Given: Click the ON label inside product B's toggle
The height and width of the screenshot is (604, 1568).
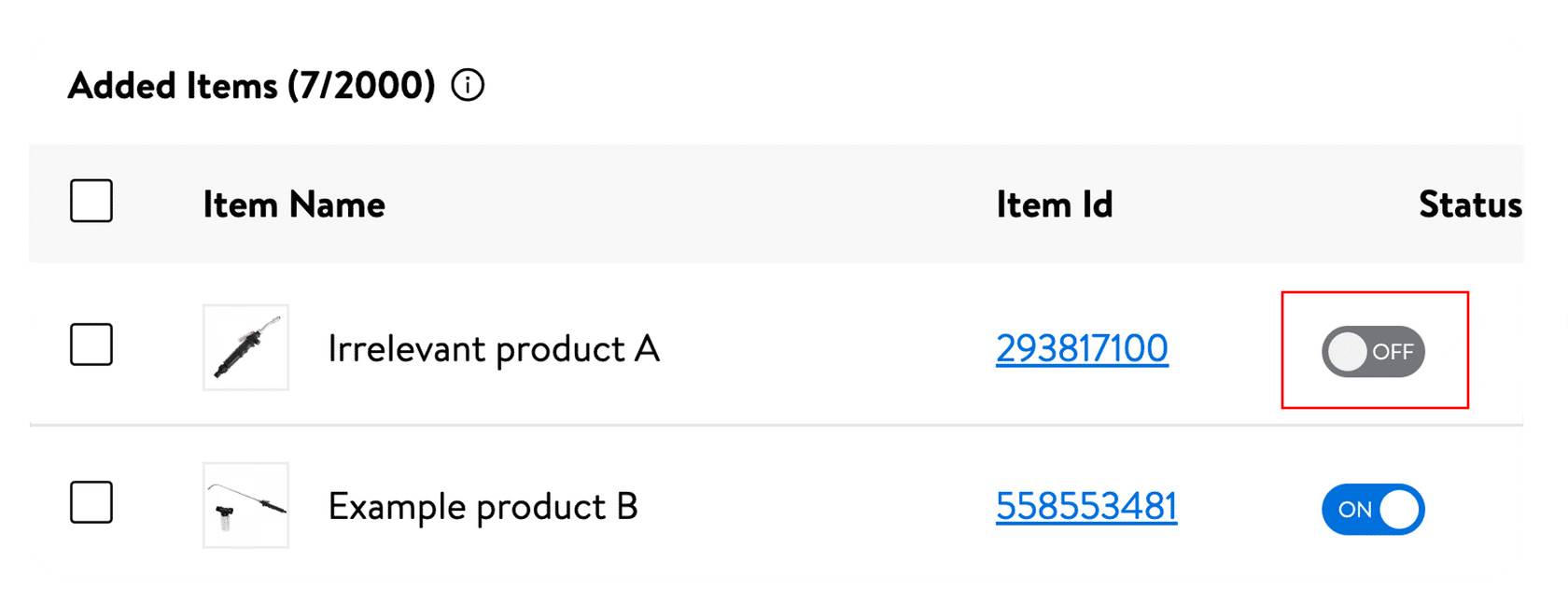Looking at the screenshot, I should tap(1354, 510).
